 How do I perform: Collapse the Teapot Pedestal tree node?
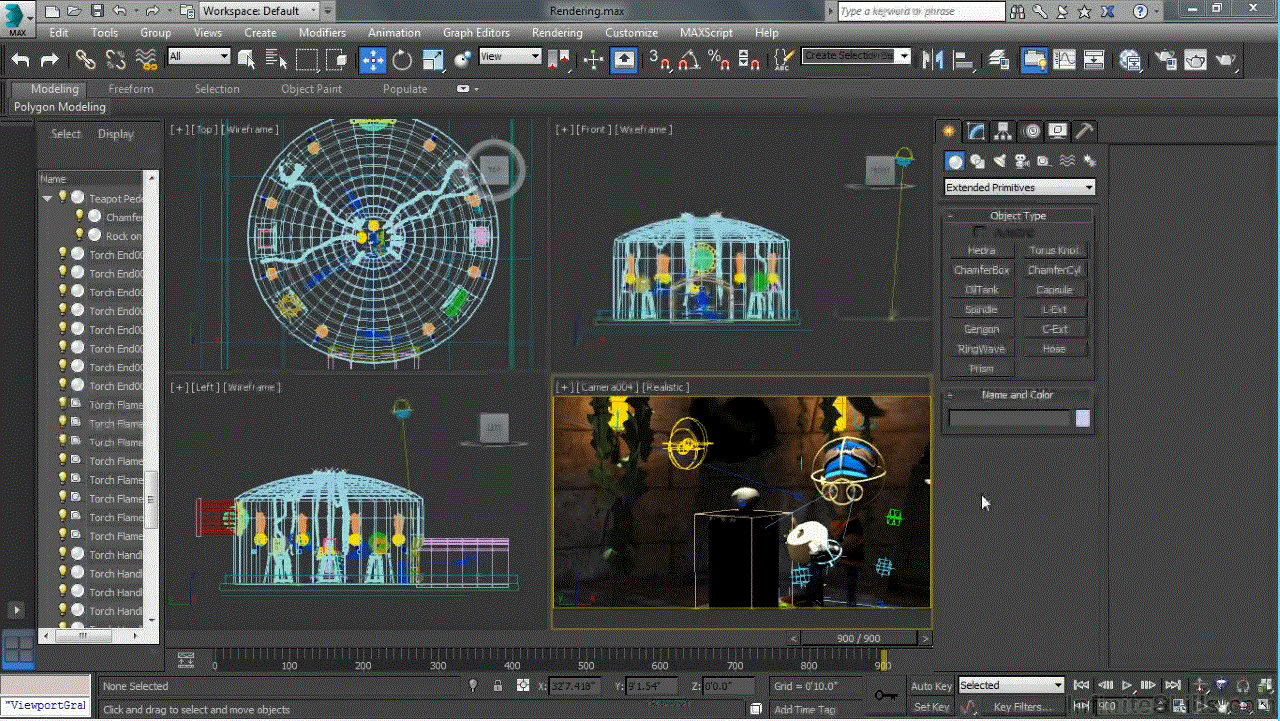[47, 198]
